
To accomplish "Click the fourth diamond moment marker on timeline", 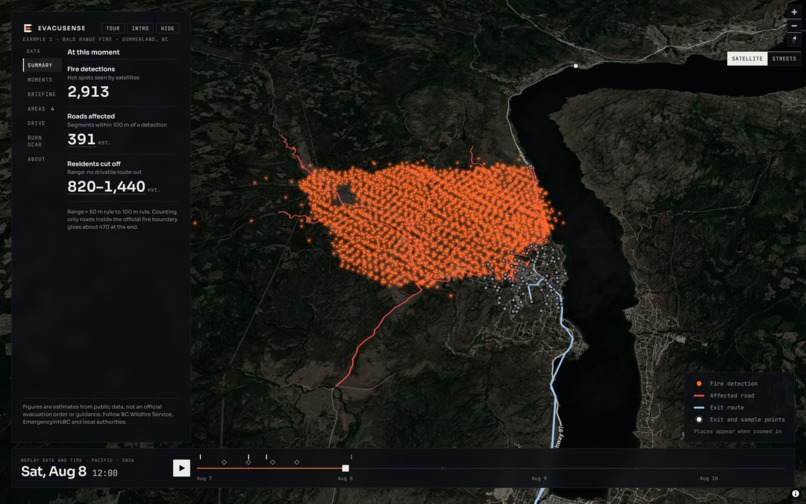I will tap(297, 462).
